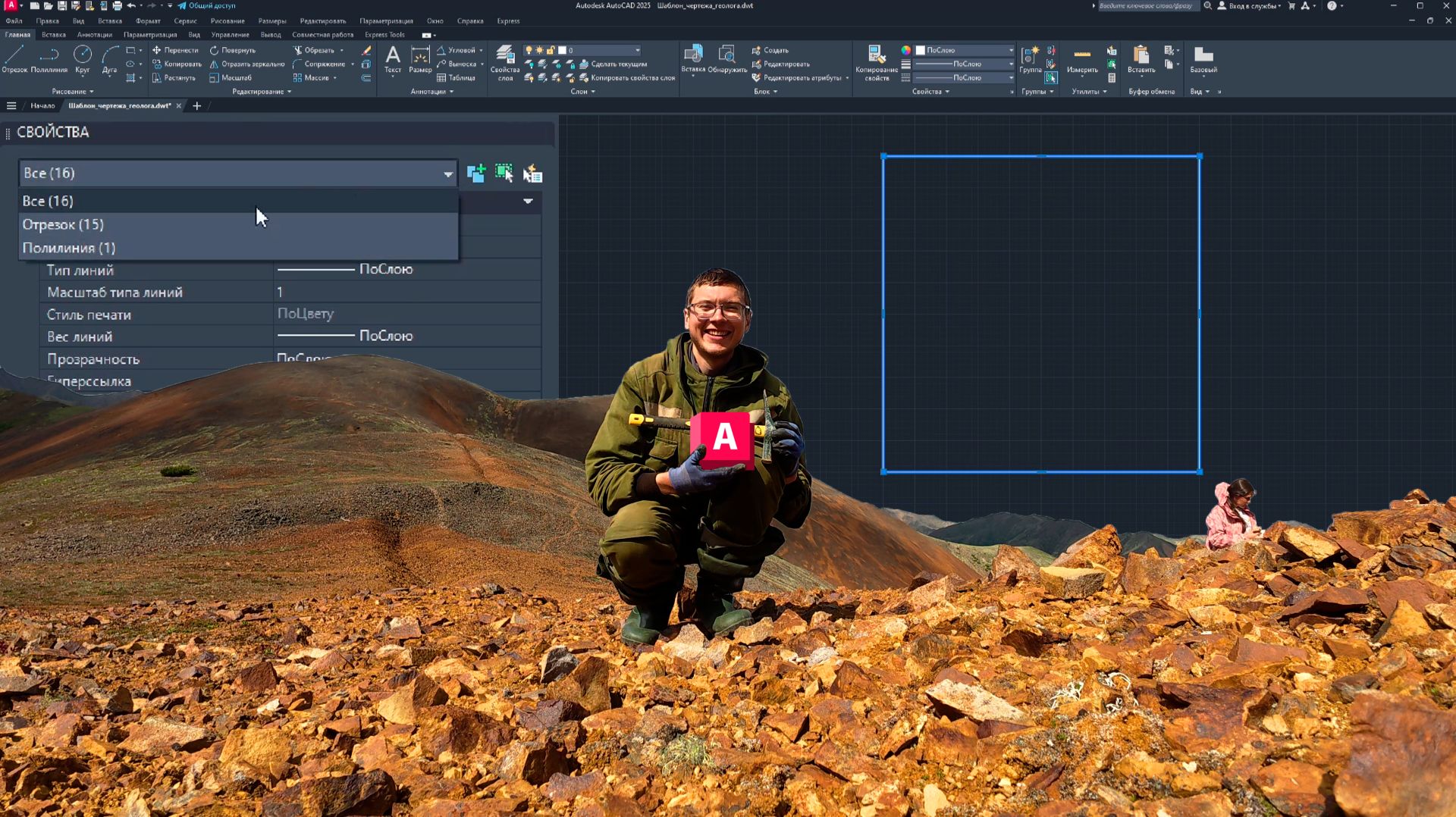Open the Рисование menu in menu bar
1456x817 pixels.
pyautogui.click(x=227, y=21)
